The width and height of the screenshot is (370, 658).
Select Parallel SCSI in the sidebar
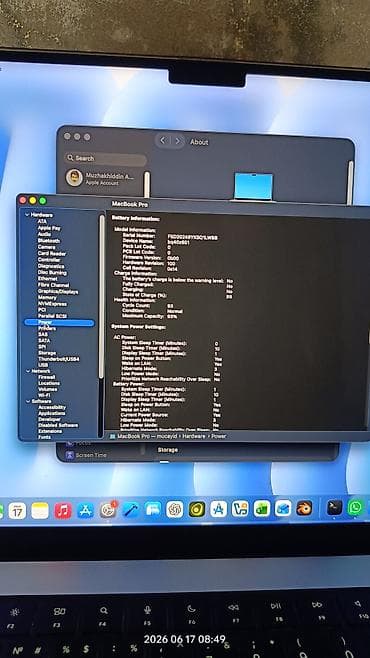tap(52, 316)
